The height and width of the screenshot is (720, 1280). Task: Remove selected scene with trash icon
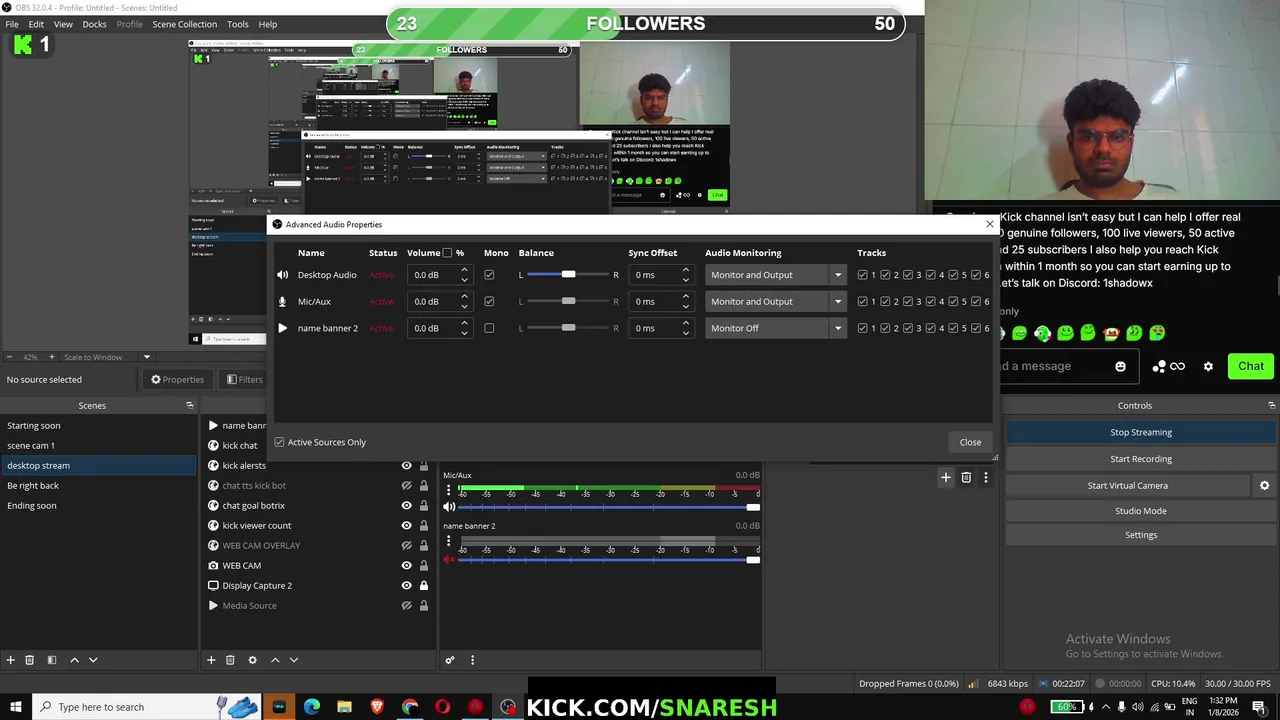pyautogui.click(x=30, y=660)
